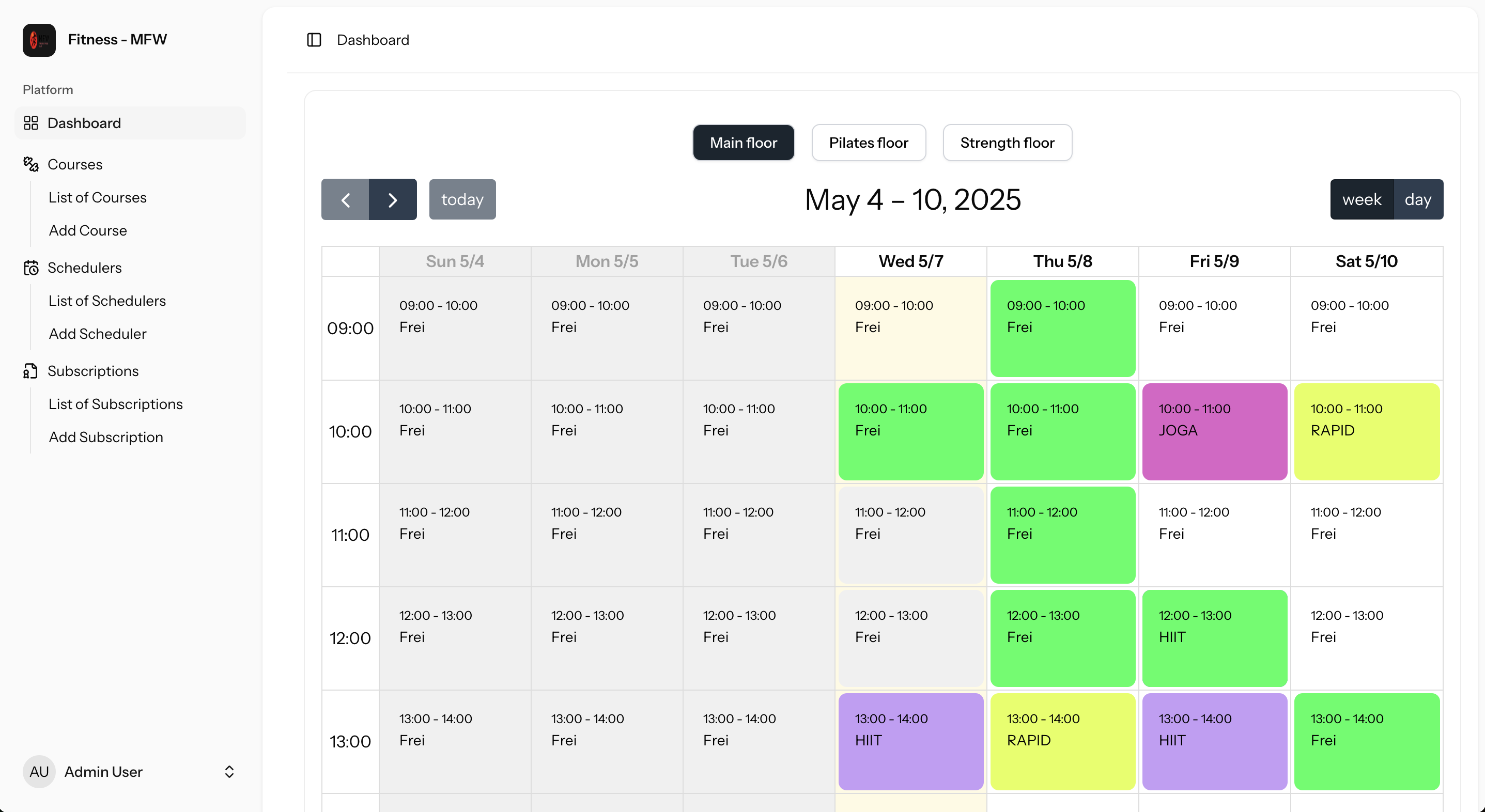
Task: Click the Sat 5/10 column header
Action: 1367,261
